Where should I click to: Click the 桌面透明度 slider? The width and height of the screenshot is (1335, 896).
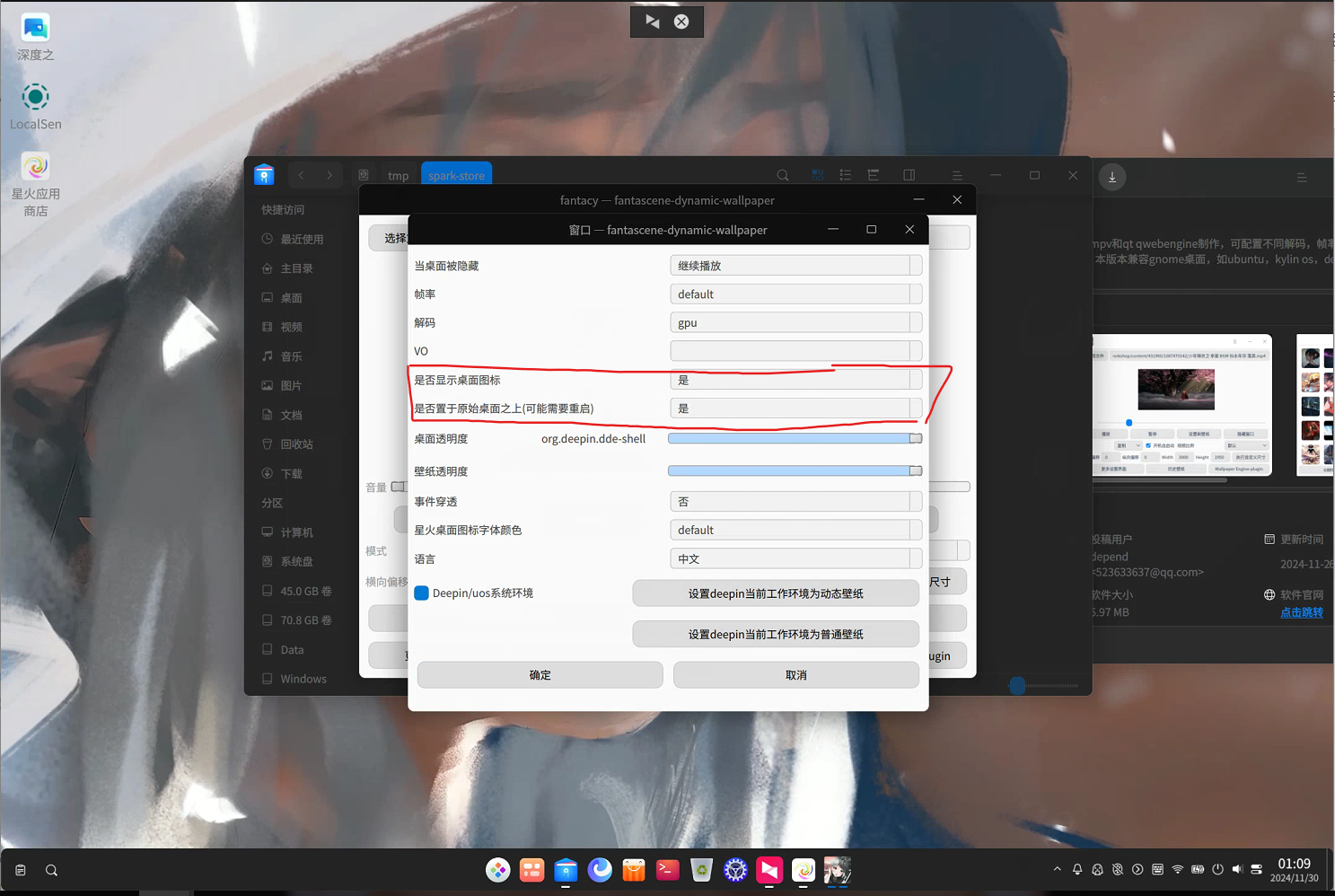click(x=795, y=439)
